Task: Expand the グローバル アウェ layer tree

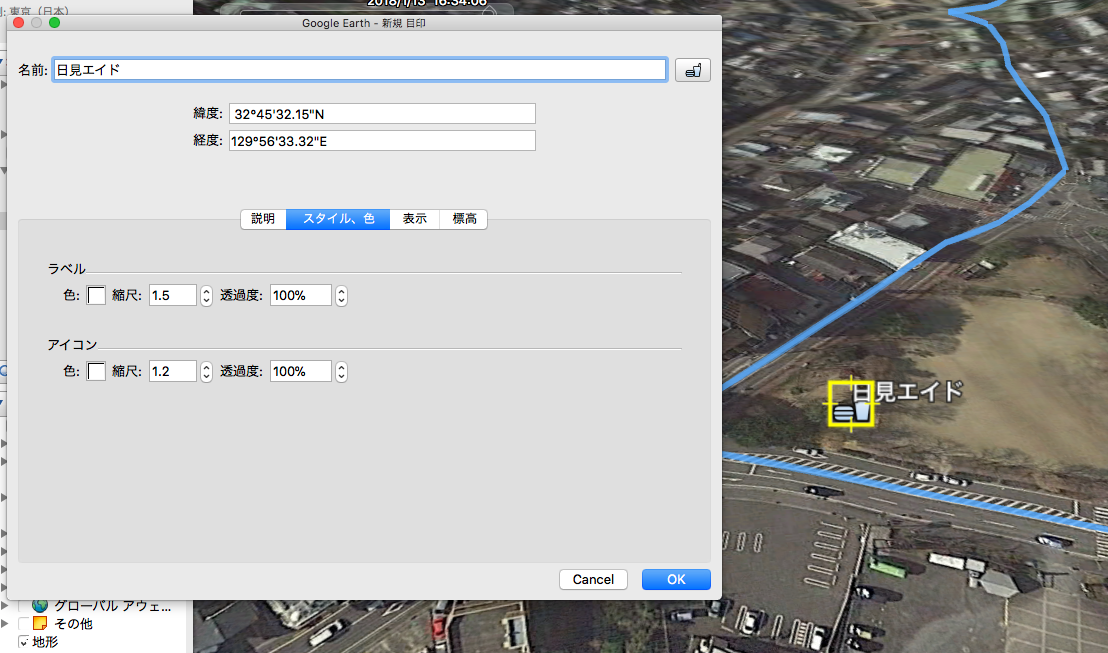Action: pyautogui.click(x=4, y=606)
